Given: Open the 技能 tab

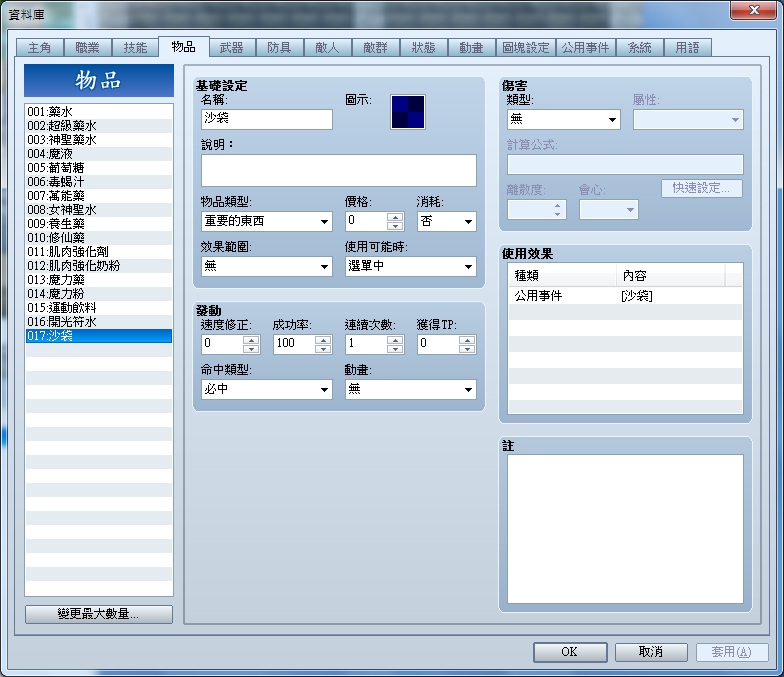Looking at the screenshot, I should click(x=136, y=48).
